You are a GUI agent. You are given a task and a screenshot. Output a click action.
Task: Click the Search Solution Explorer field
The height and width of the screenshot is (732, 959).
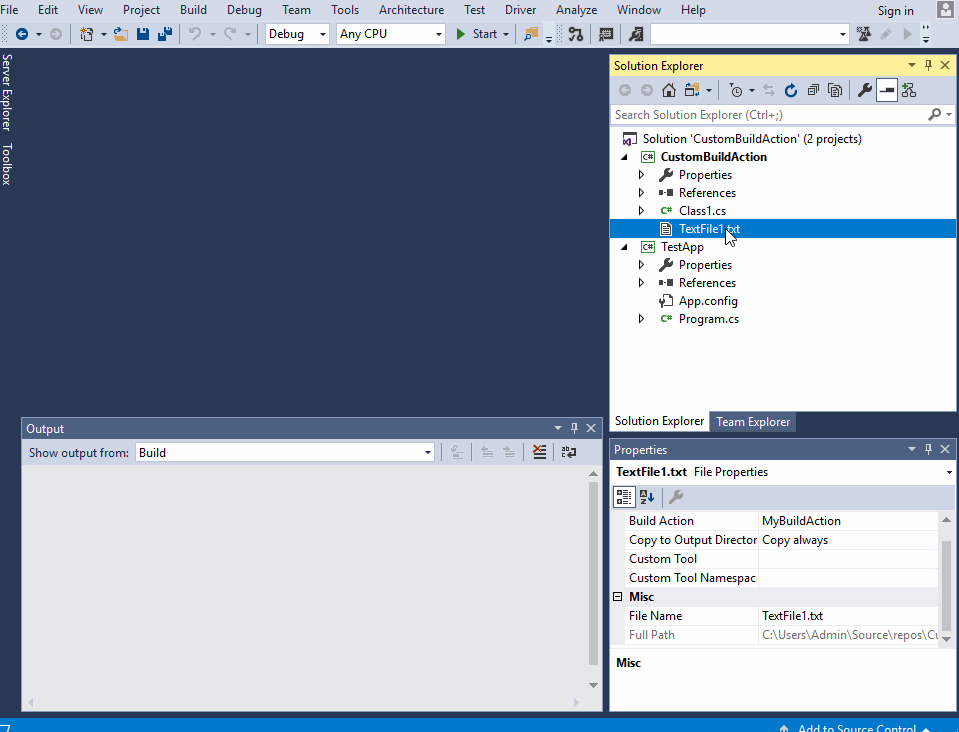(770, 114)
